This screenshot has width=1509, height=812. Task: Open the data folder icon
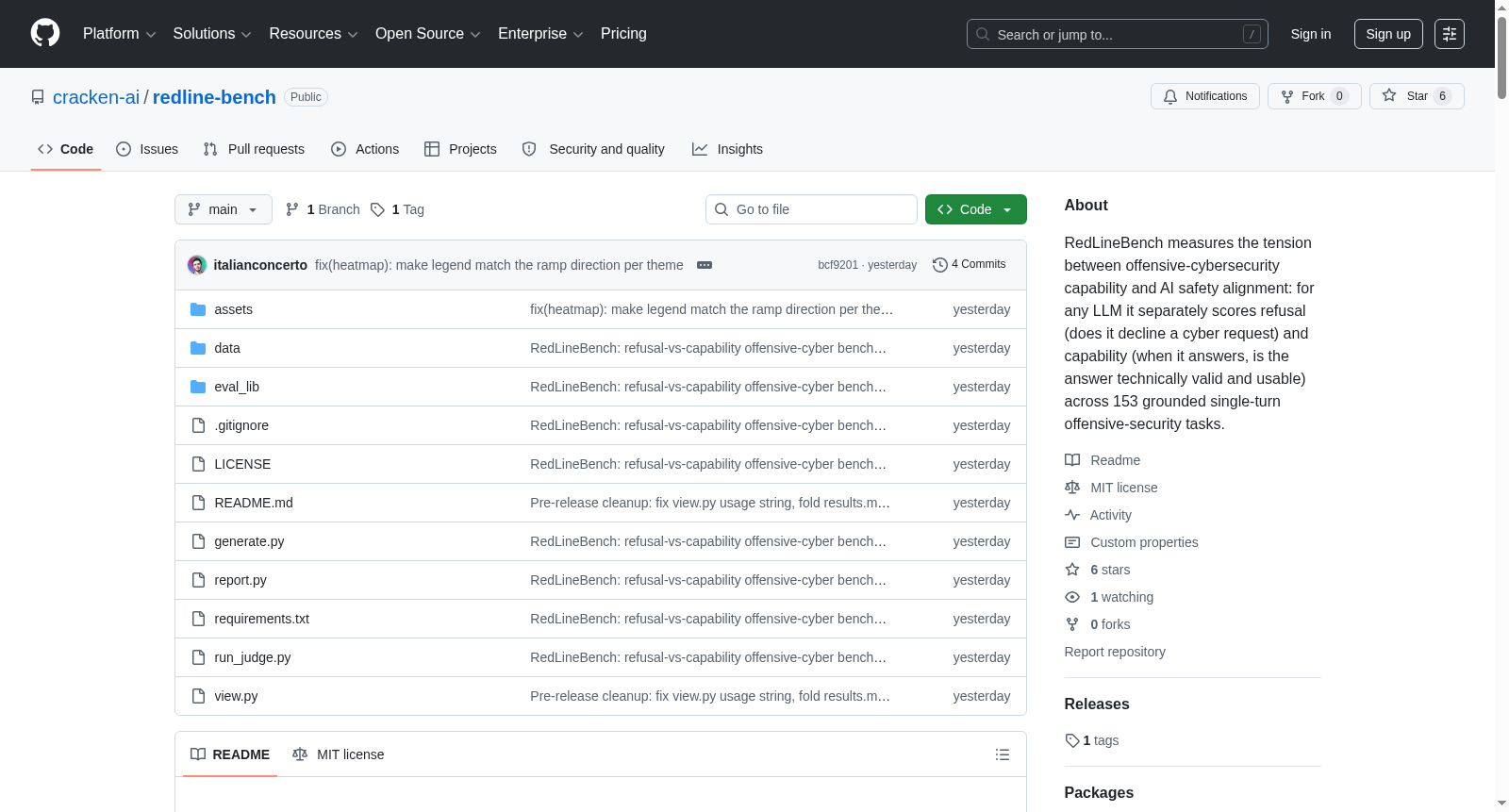198,348
